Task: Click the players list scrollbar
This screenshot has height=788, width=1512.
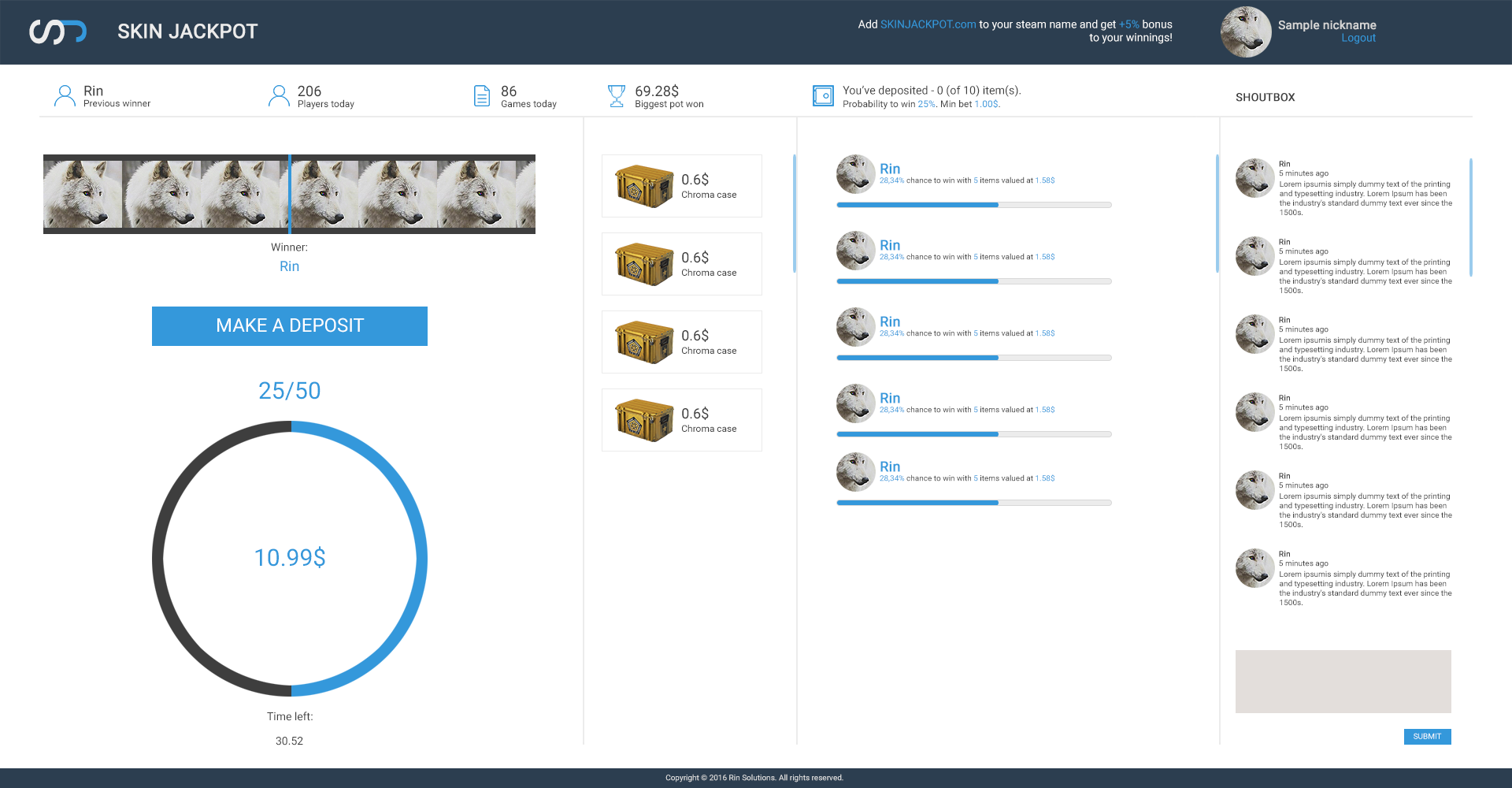Action: coord(1217,214)
